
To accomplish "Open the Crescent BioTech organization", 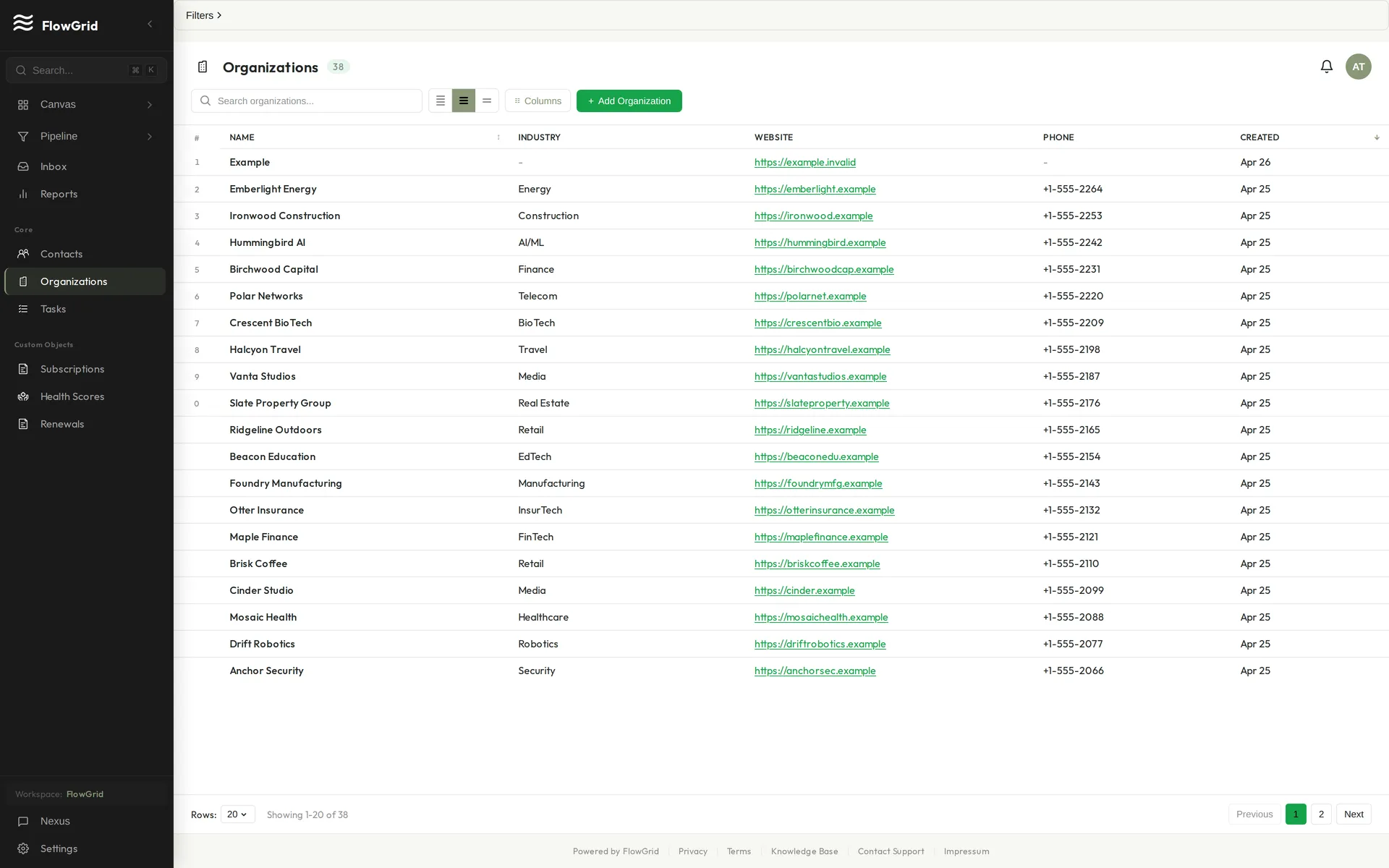I will click(x=271, y=323).
